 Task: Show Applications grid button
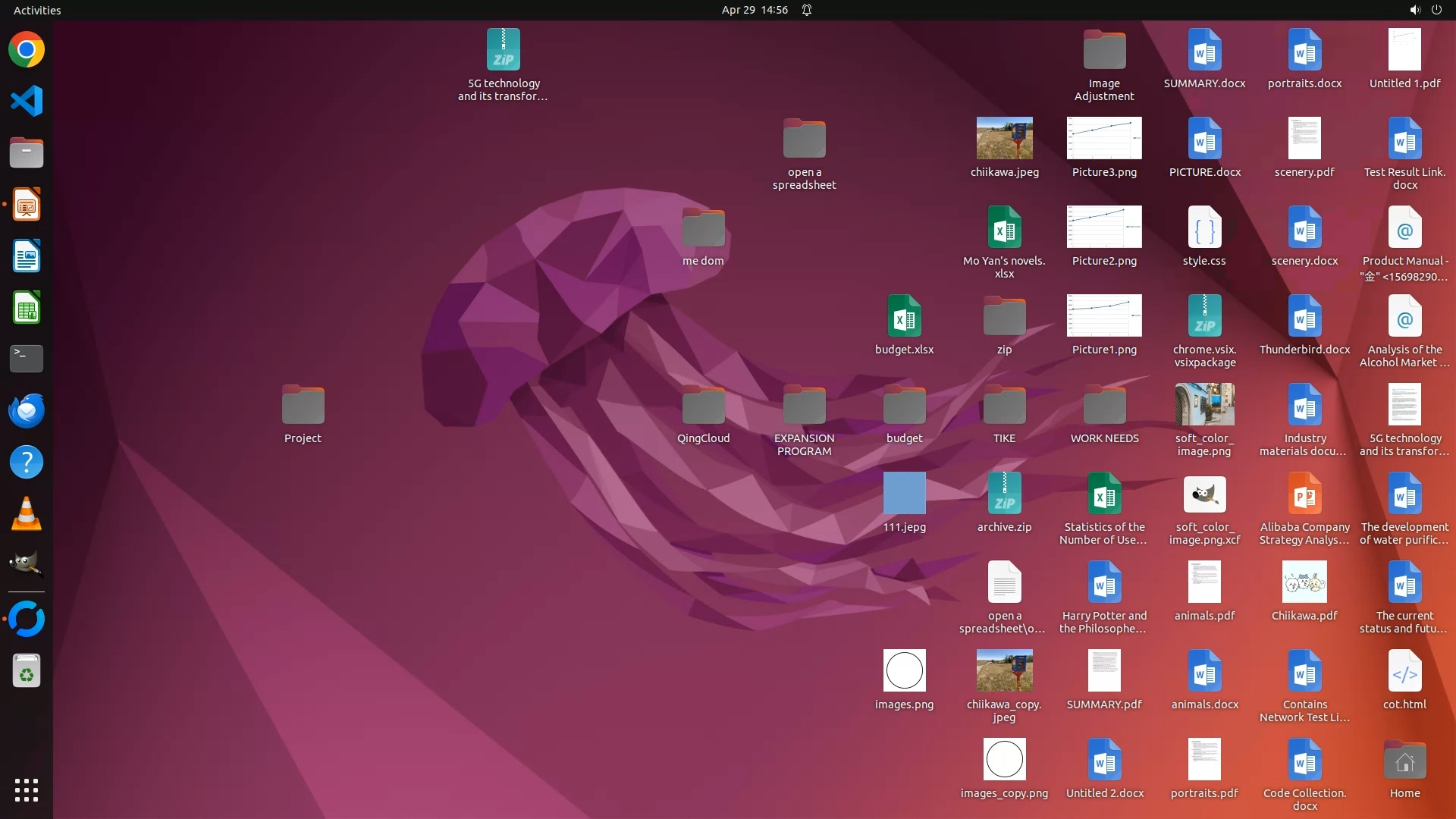tap(27, 790)
